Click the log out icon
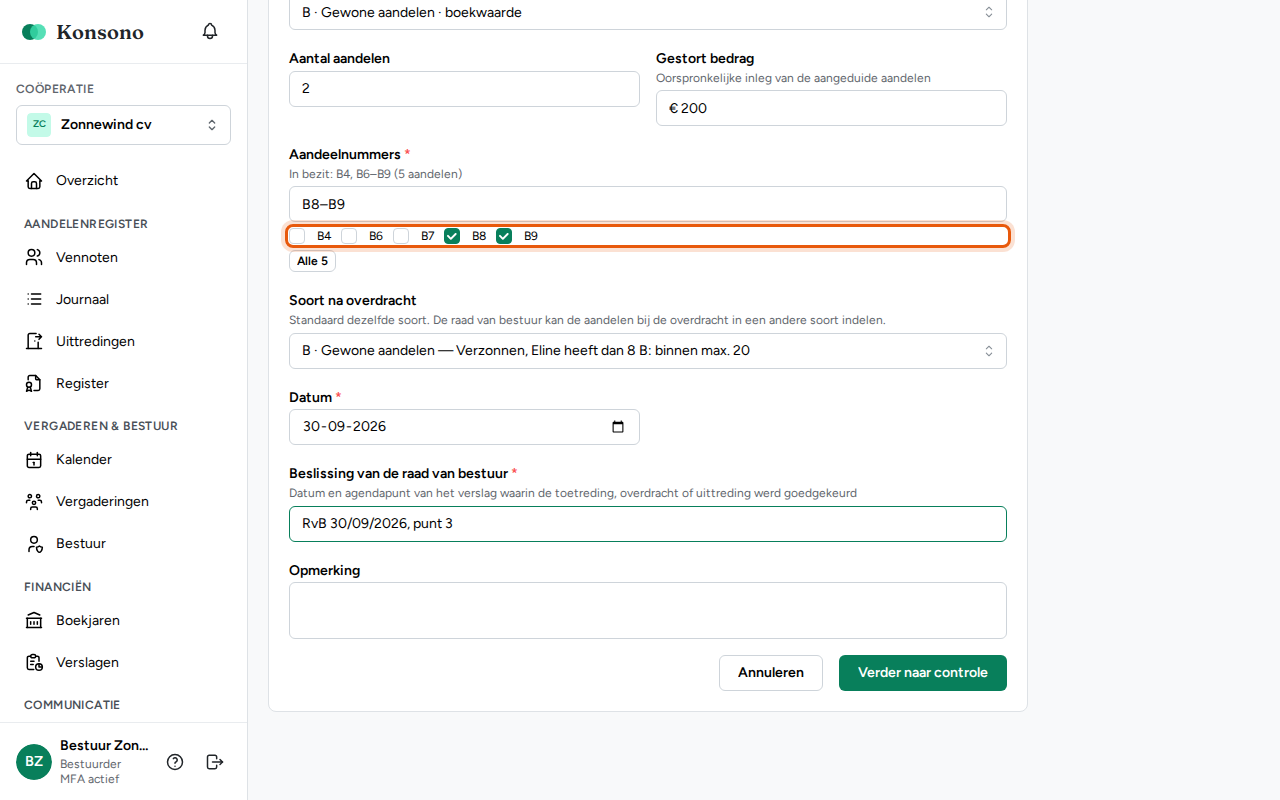The height and width of the screenshot is (800, 1280). [x=215, y=762]
